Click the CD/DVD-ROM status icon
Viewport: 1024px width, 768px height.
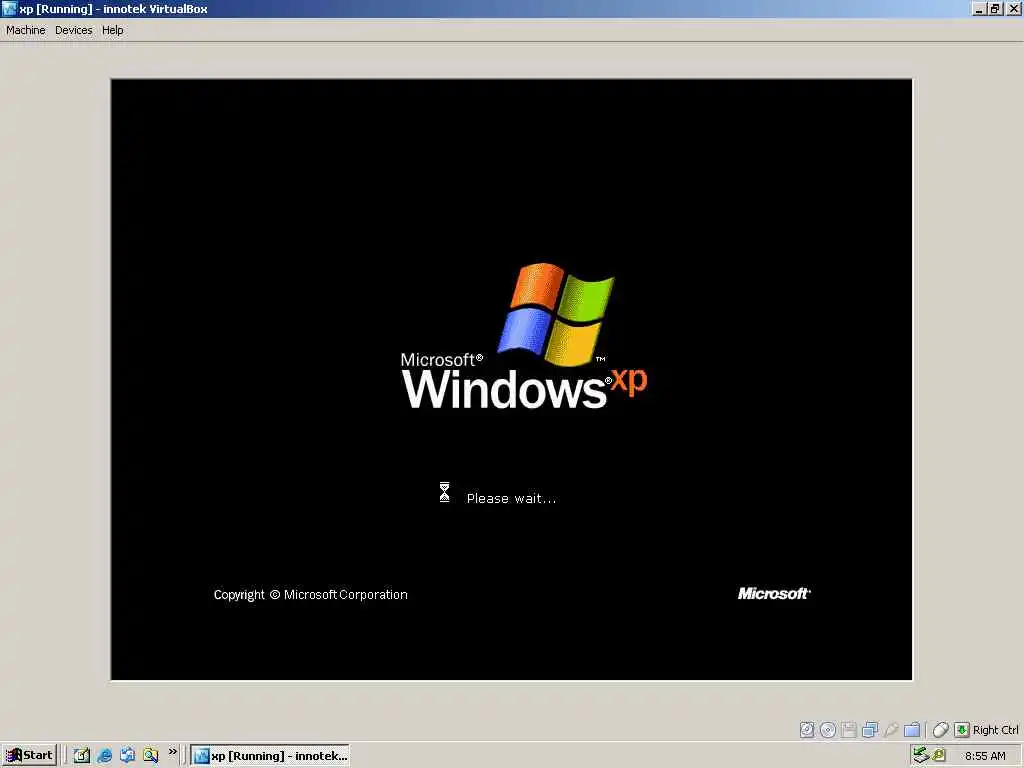[828, 729]
